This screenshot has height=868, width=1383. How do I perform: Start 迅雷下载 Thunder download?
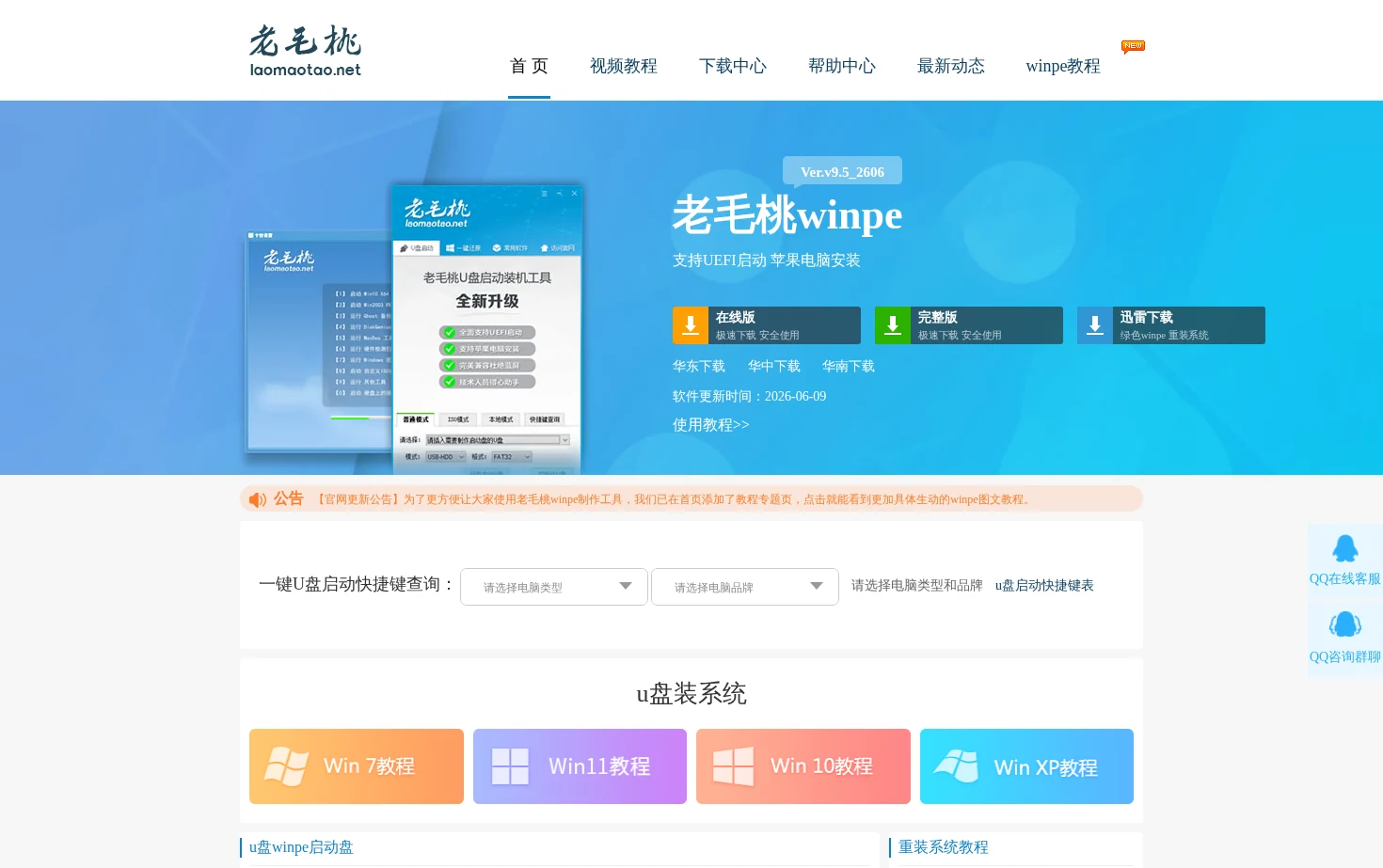[1171, 325]
